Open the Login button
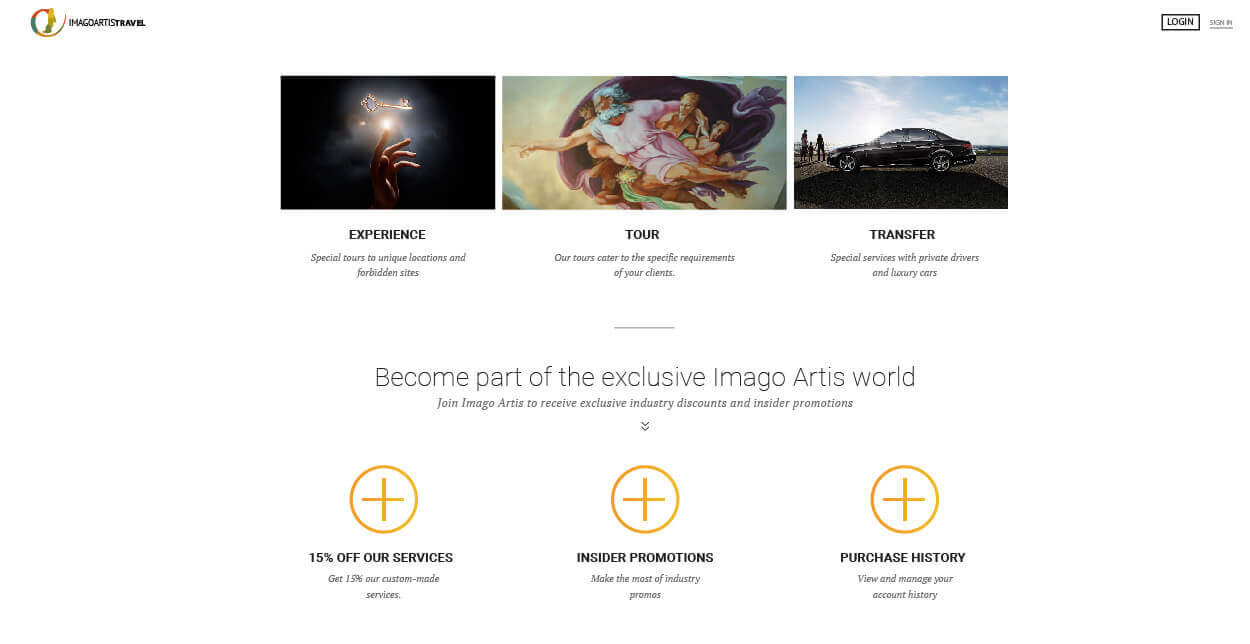Screen dimensions: 1250x644 (1180, 22)
